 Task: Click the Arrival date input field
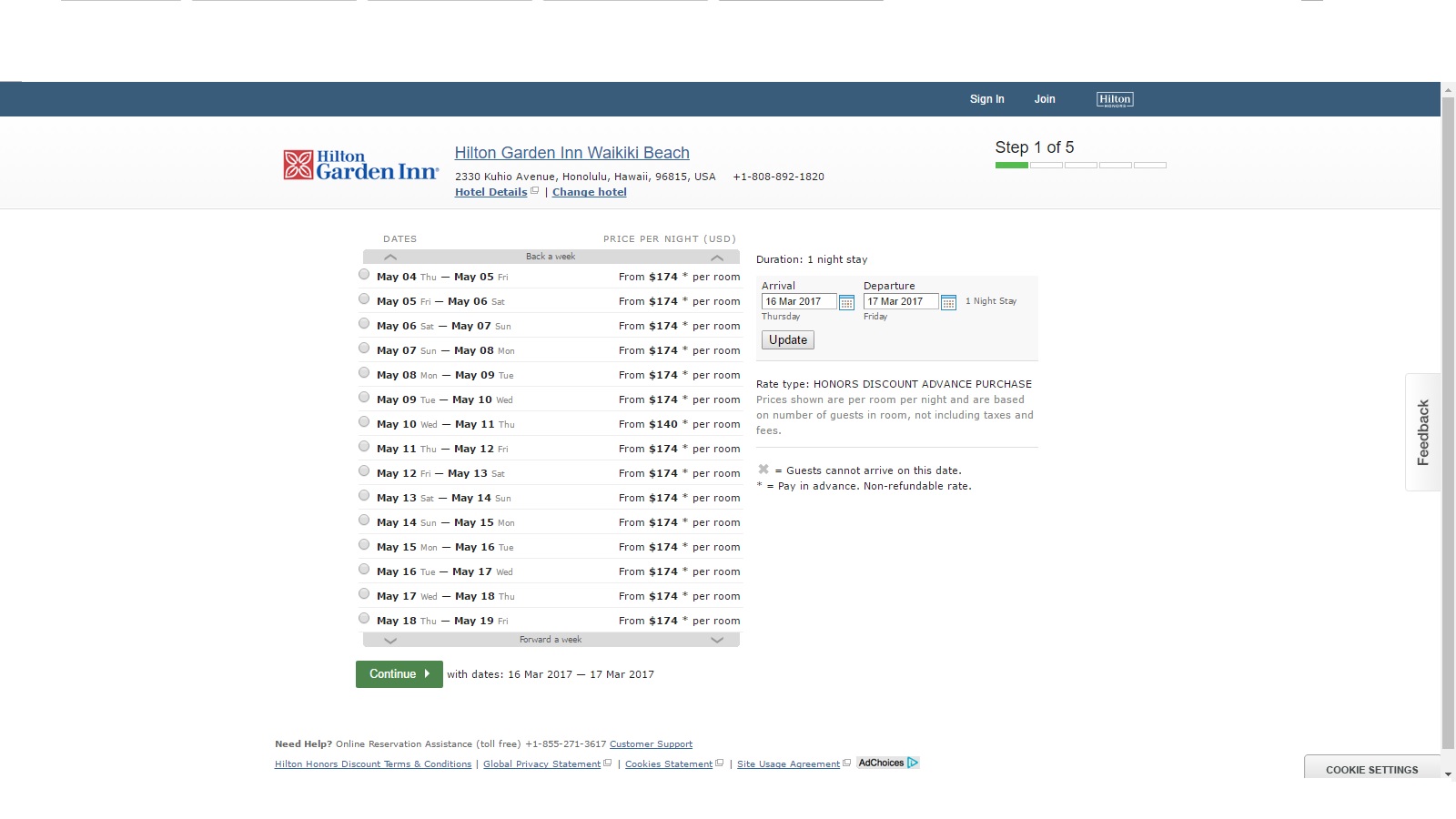[x=799, y=301]
